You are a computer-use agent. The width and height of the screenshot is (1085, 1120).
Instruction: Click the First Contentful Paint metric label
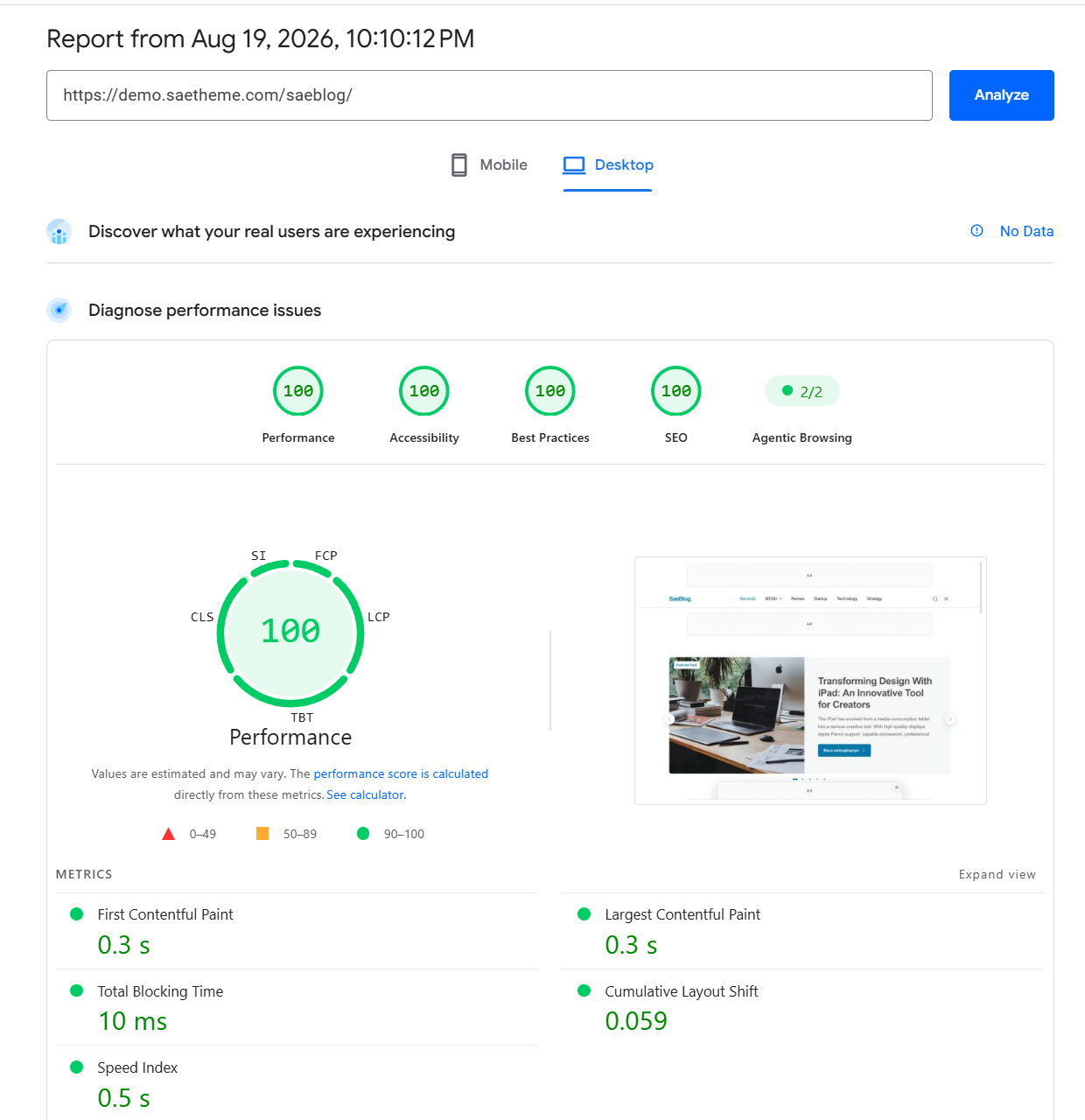[x=165, y=914]
